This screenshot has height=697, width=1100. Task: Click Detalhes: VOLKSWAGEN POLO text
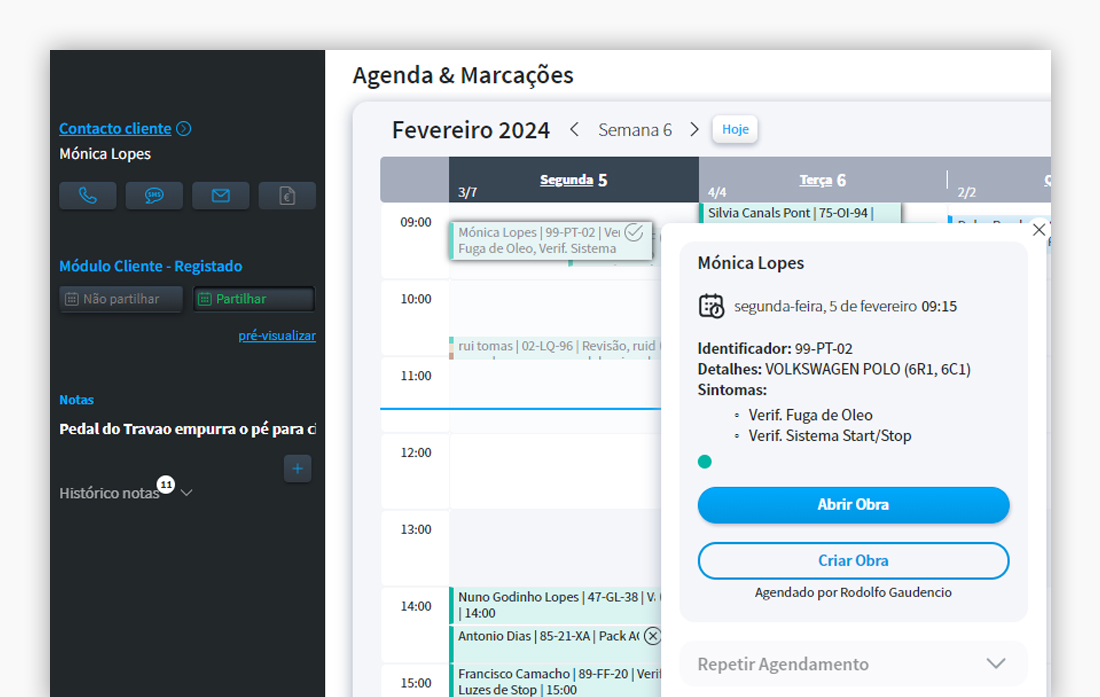click(834, 370)
